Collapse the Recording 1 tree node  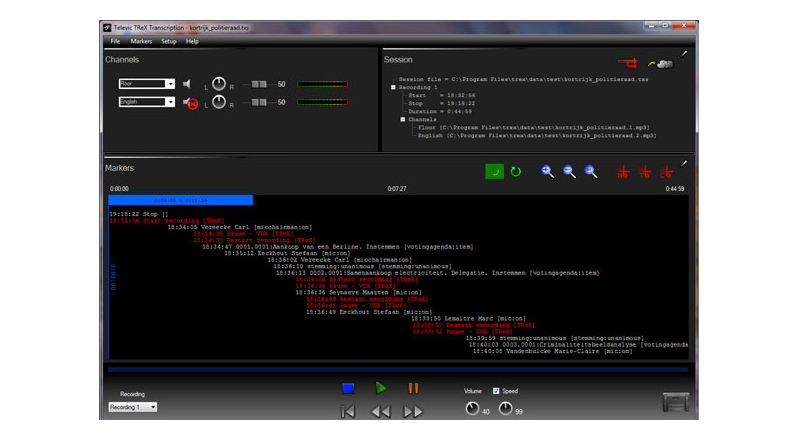pyautogui.click(x=394, y=87)
